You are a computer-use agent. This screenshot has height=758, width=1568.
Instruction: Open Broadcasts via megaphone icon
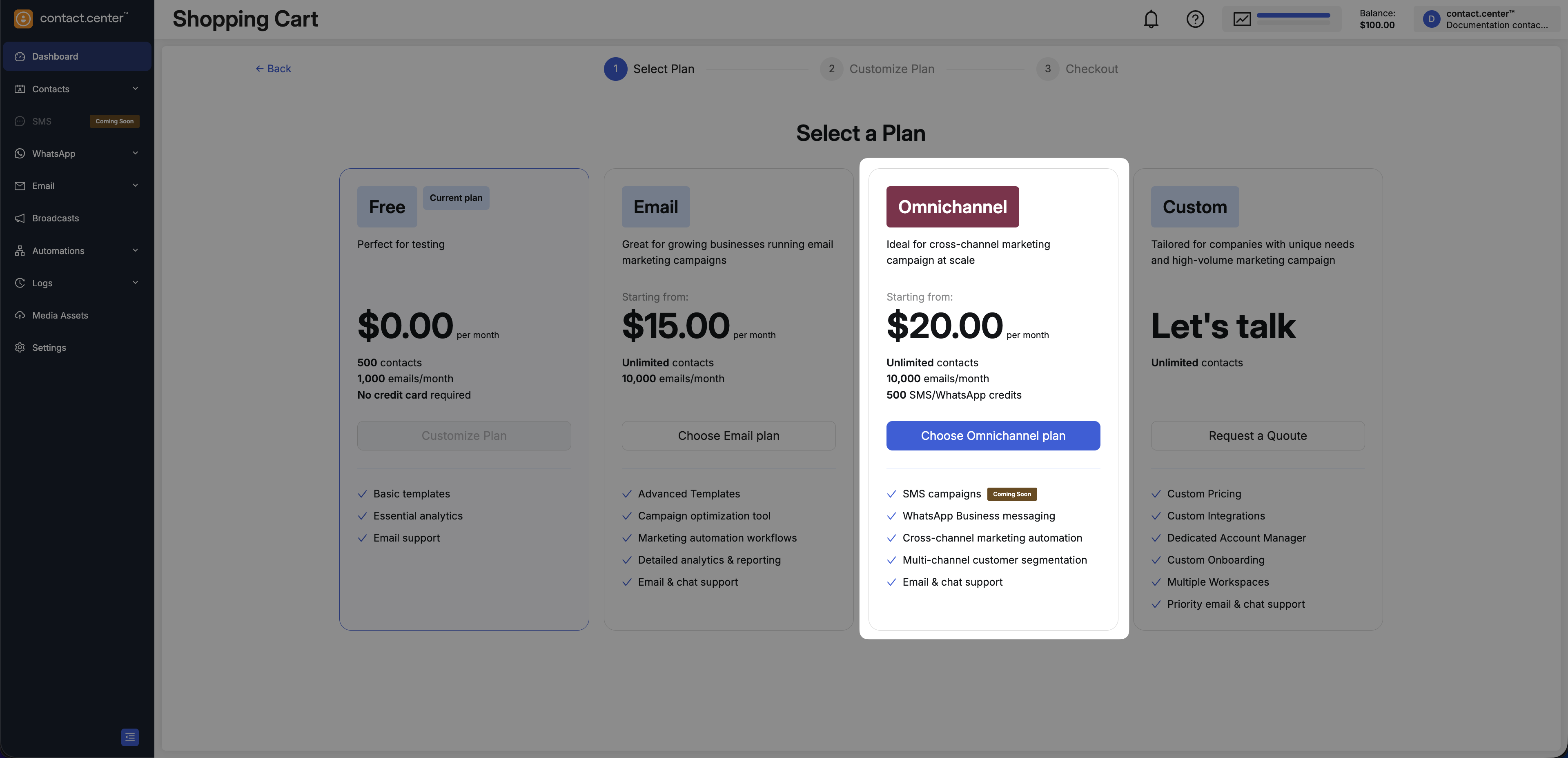click(20, 218)
